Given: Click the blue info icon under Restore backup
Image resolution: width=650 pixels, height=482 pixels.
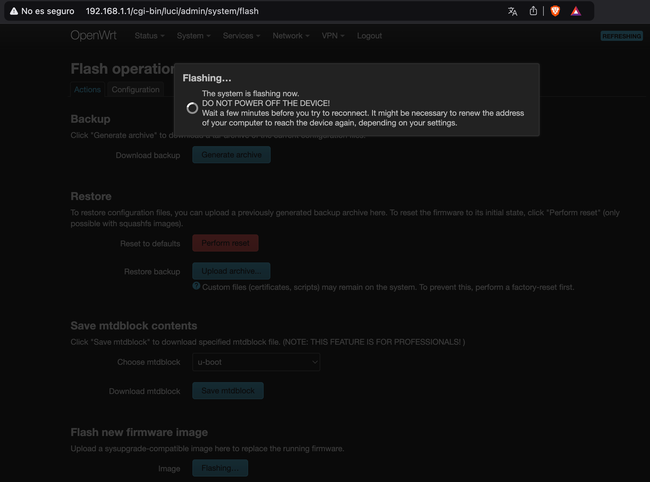Looking at the screenshot, I should coord(196,286).
